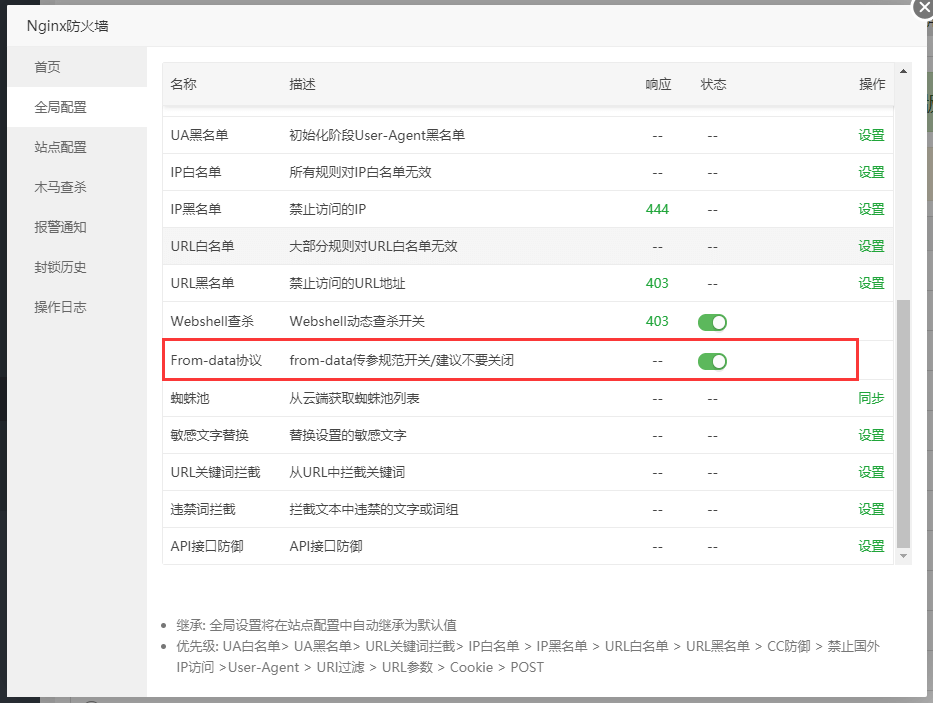This screenshot has height=703, width=933.
Task: Select the Webshell查杀 row name
Action: (x=212, y=321)
